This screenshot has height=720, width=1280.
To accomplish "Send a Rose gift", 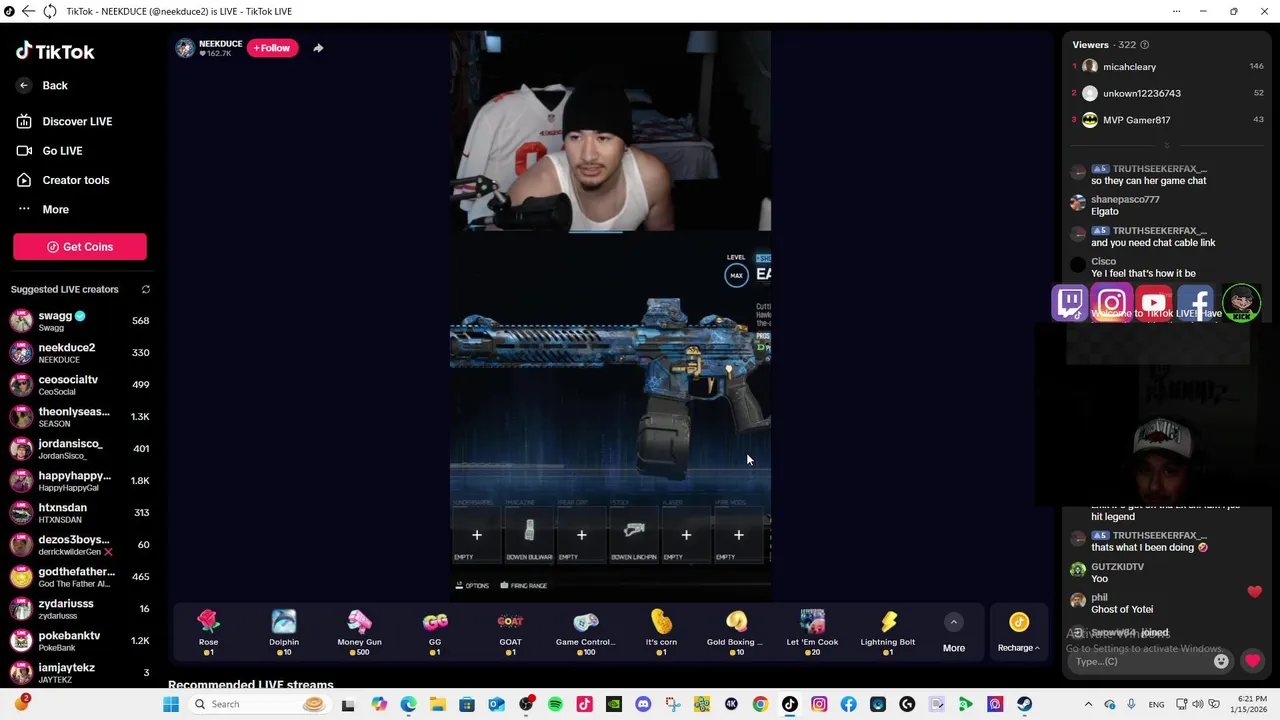I will point(208,633).
